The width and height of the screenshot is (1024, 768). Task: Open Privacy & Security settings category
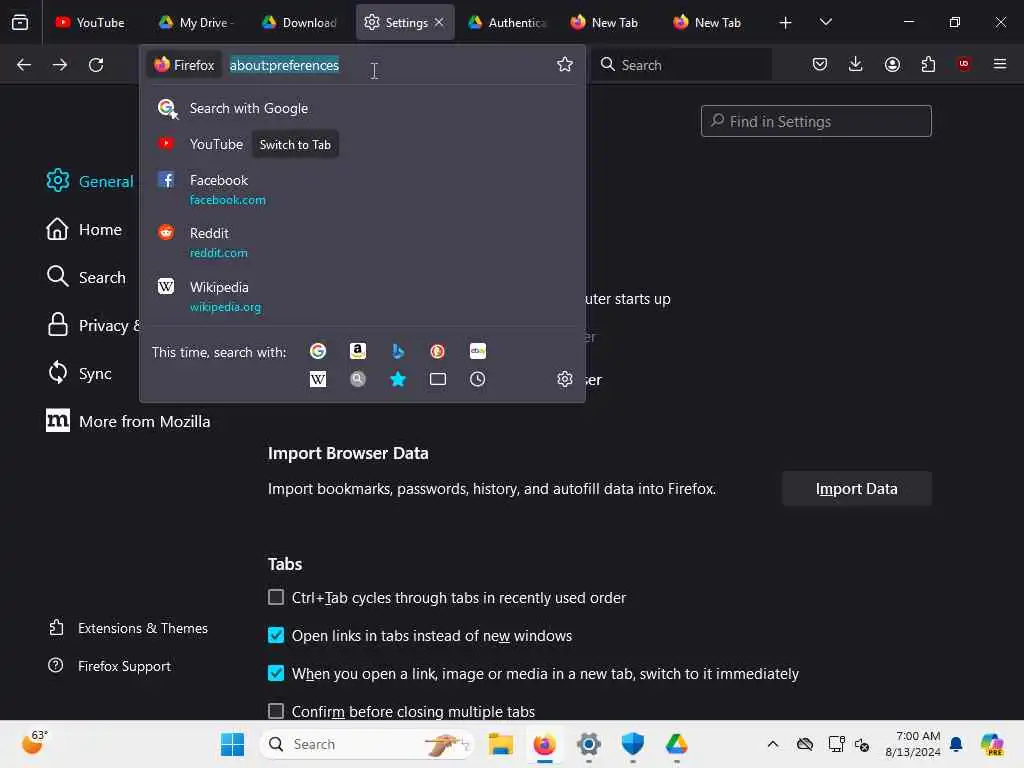point(92,325)
